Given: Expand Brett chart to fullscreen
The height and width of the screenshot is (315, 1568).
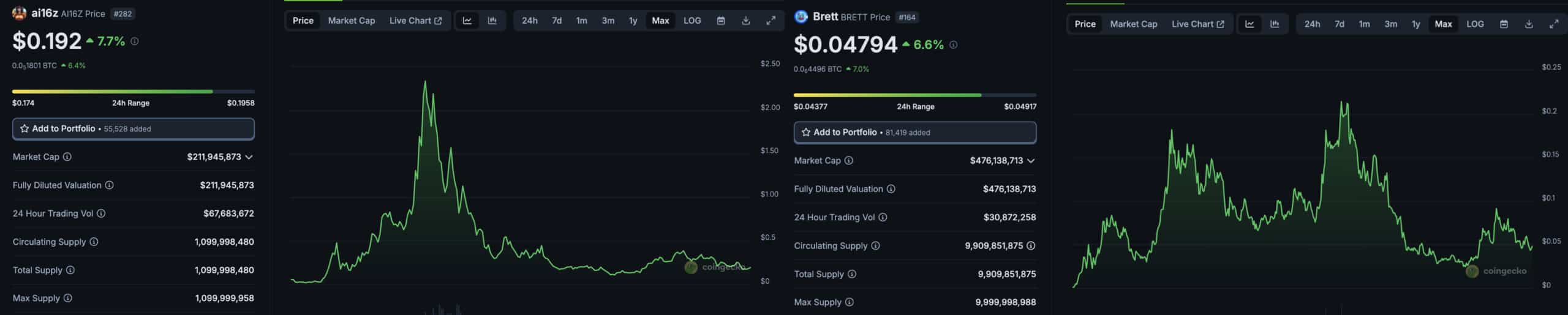Looking at the screenshot, I should [1554, 24].
